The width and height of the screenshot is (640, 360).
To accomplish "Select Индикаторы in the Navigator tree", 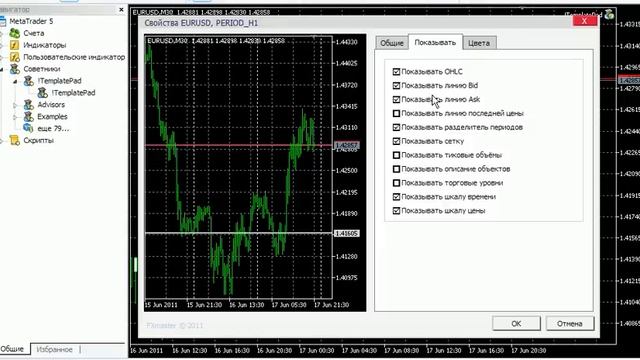I will [44, 45].
